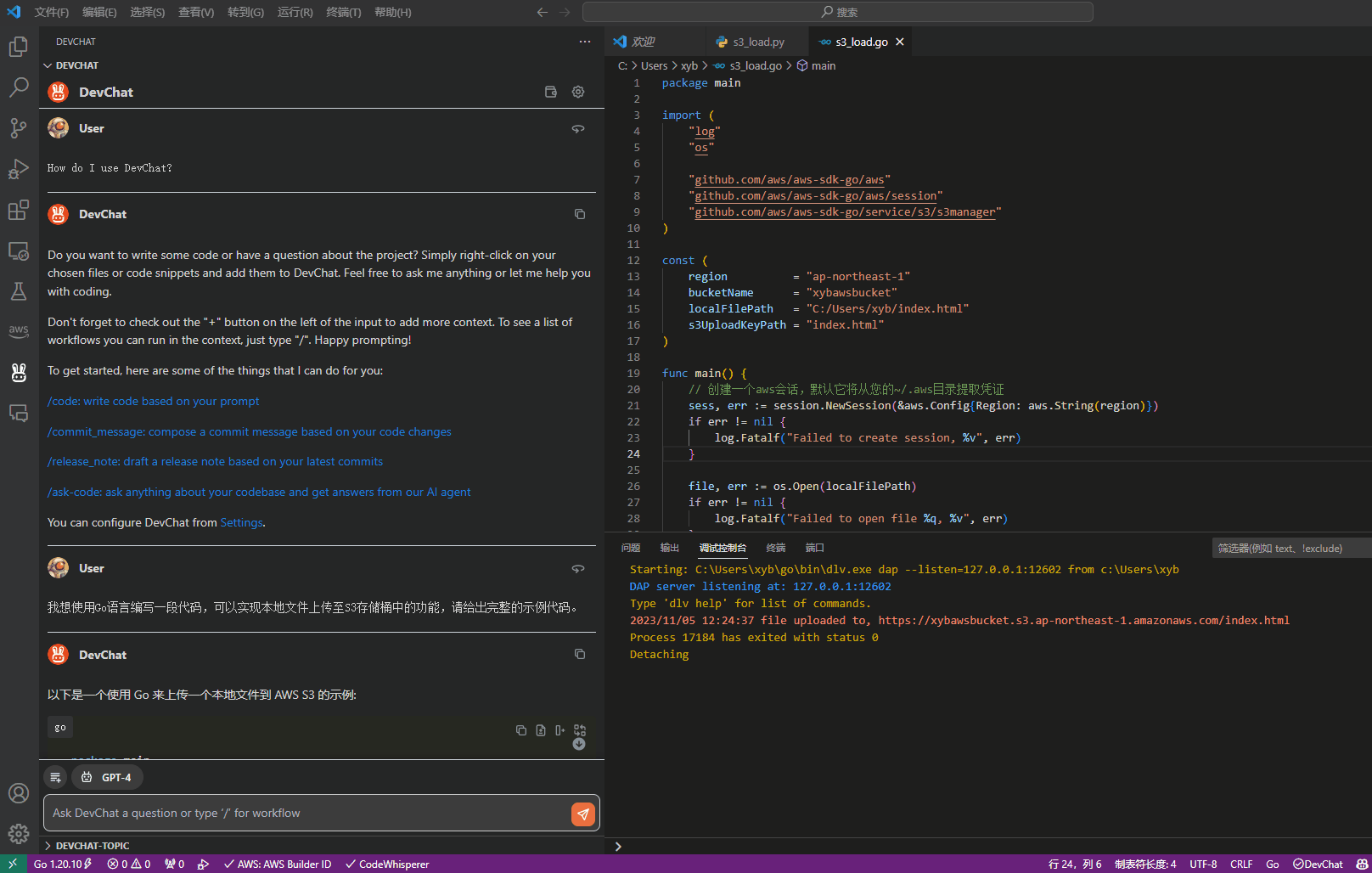Open the Source Control view
The width and height of the screenshot is (1372, 873).
[x=19, y=127]
